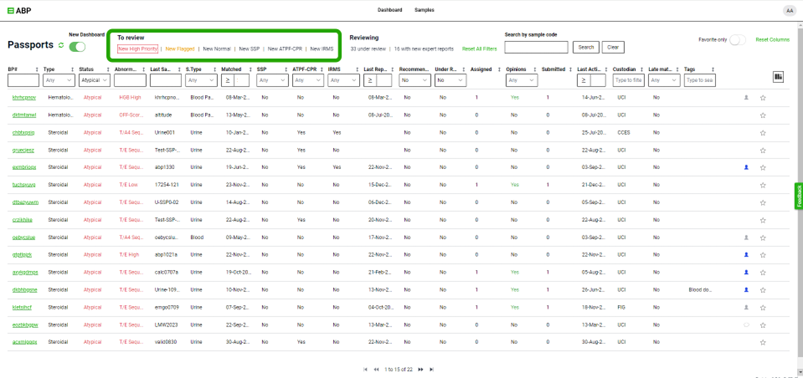
Task: Open the AA user avatar
Action: coord(789,11)
